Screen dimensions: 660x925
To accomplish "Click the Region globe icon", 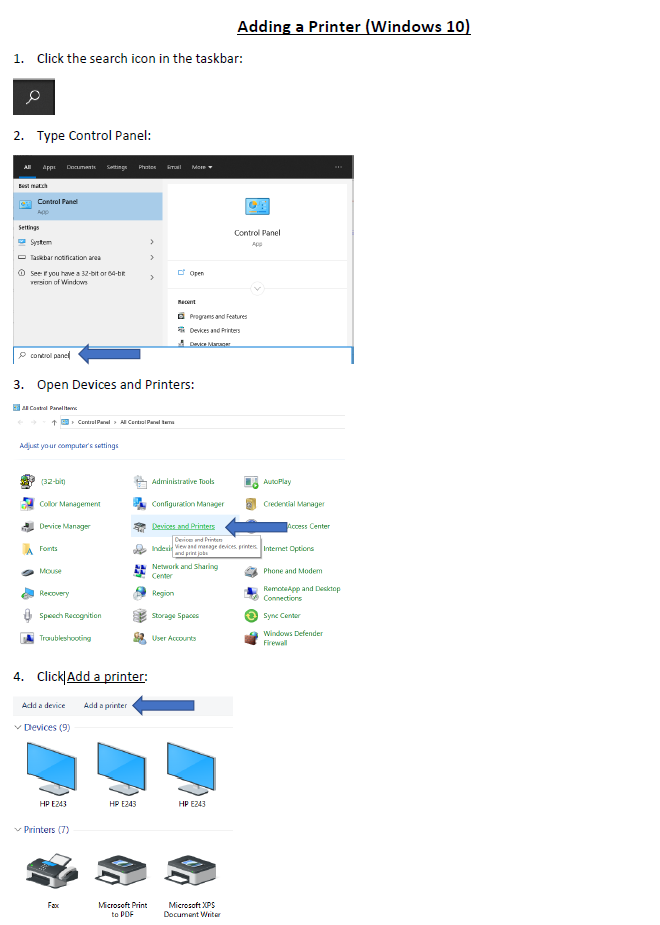I will pyautogui.click(x=140, y=593).
